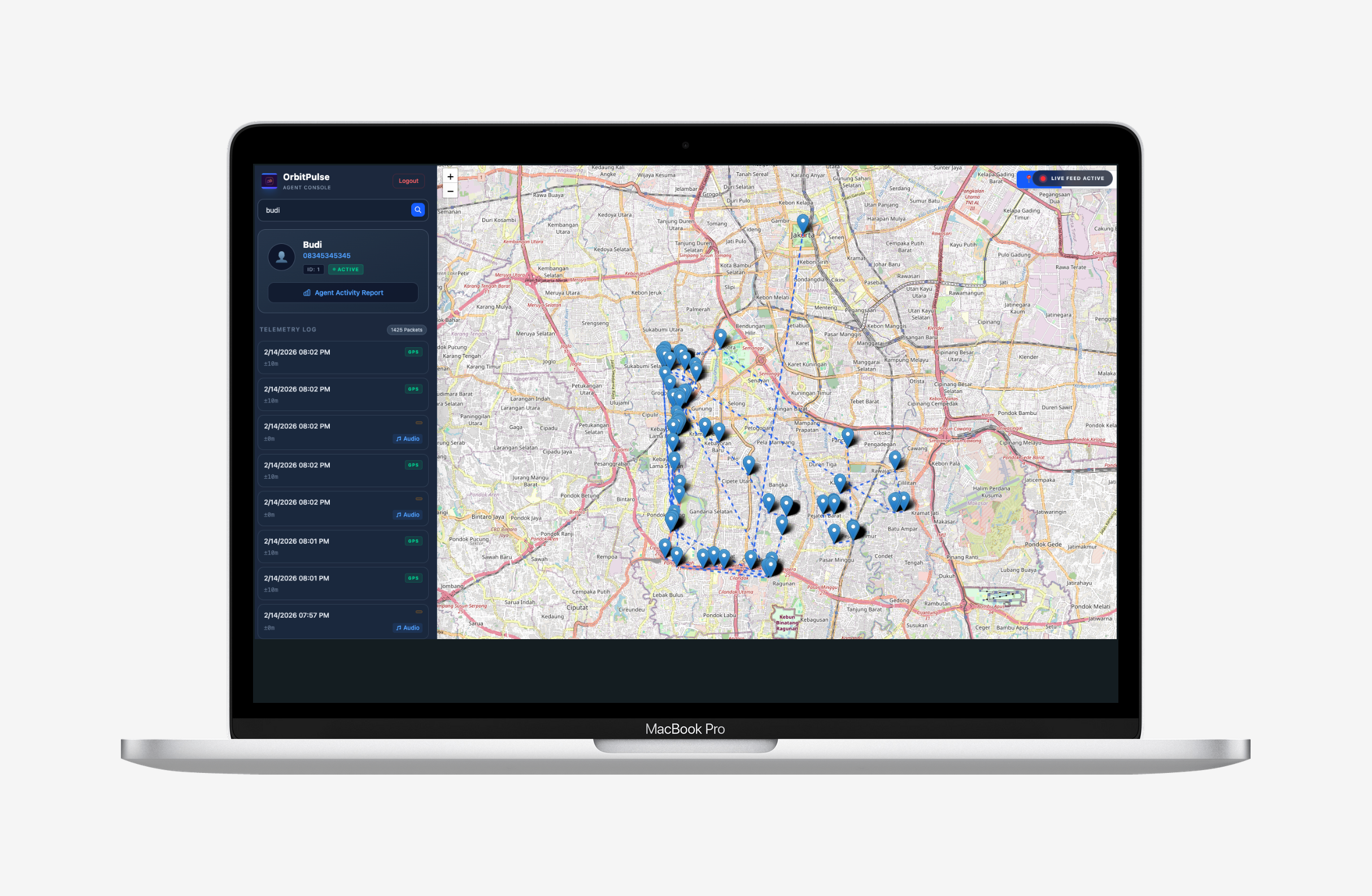
Task: Click the OrbitPulse logo icon
Action: [x=269, y=181]
